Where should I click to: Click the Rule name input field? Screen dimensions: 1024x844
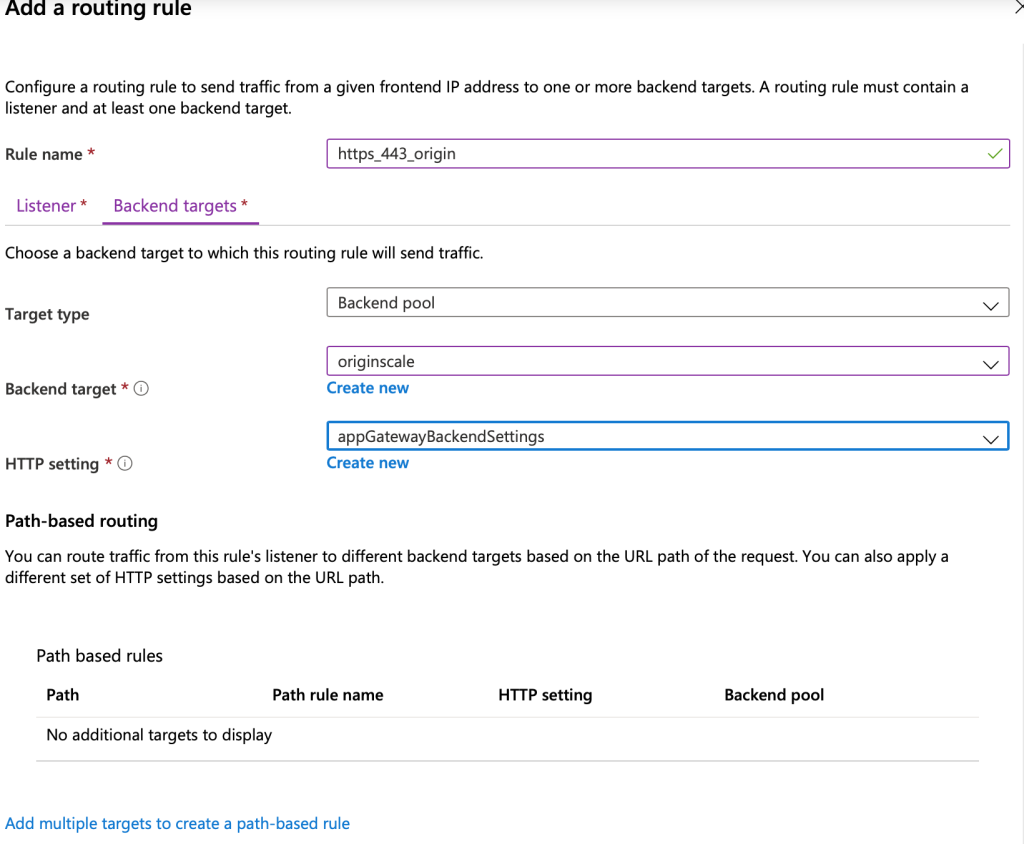(667, 154)
